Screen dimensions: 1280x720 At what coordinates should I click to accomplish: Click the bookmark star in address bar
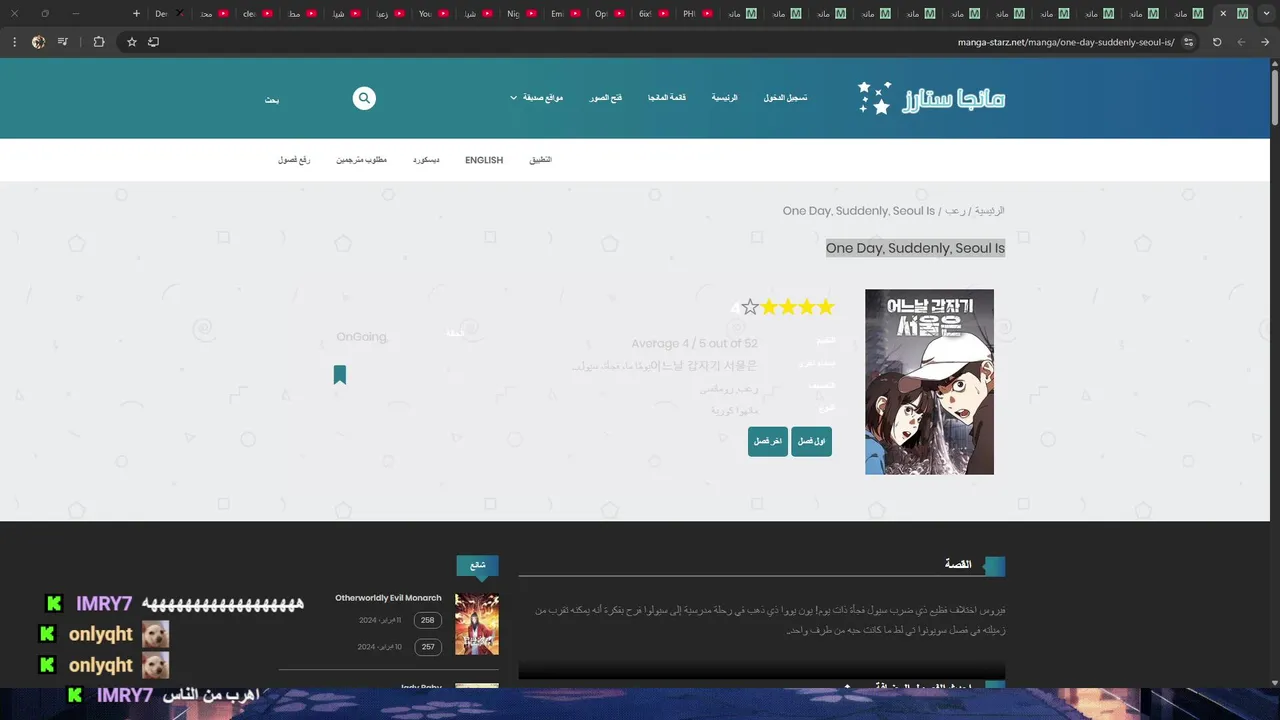(131, 42)
